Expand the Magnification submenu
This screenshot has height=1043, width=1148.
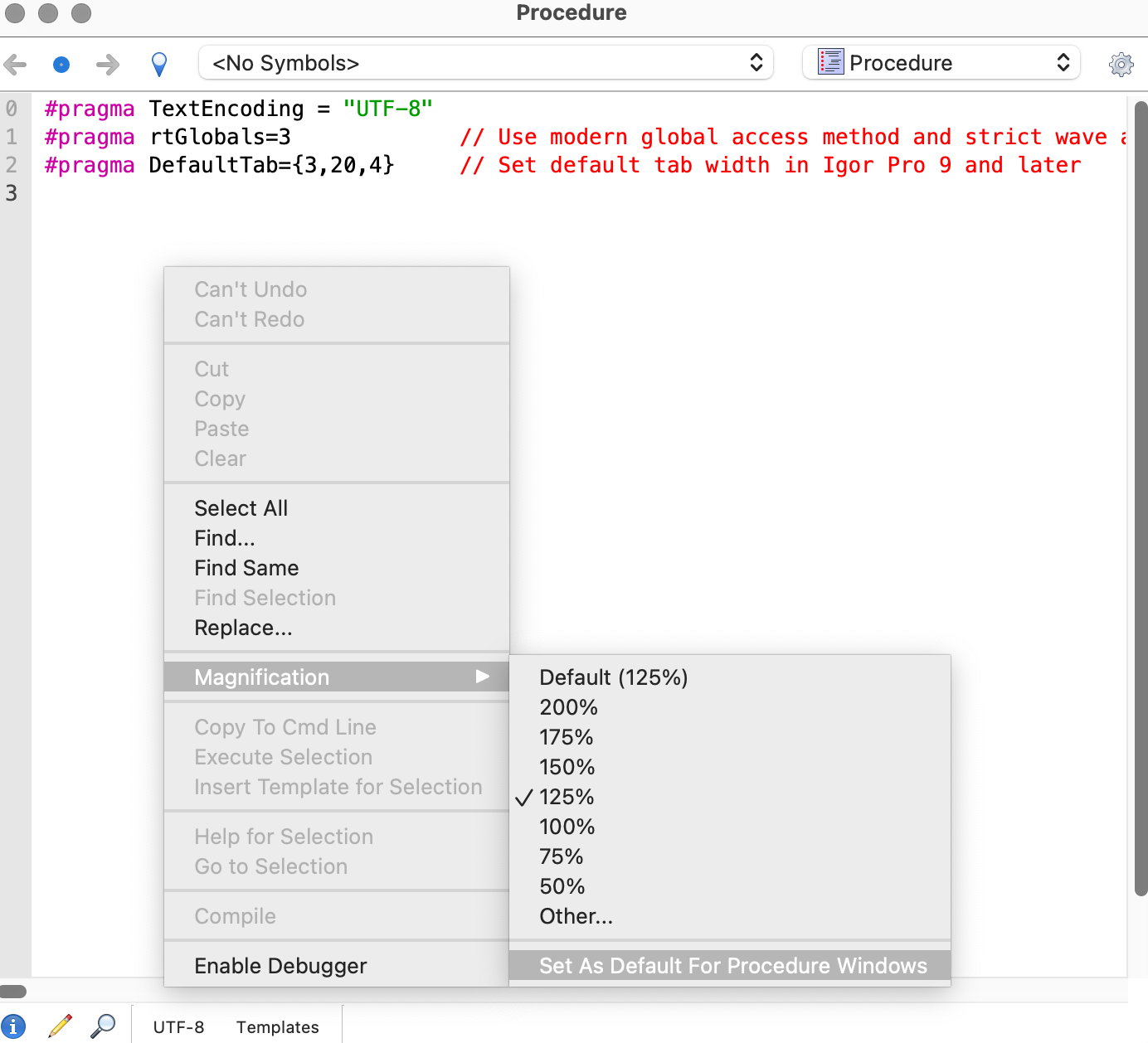point(337,677)
